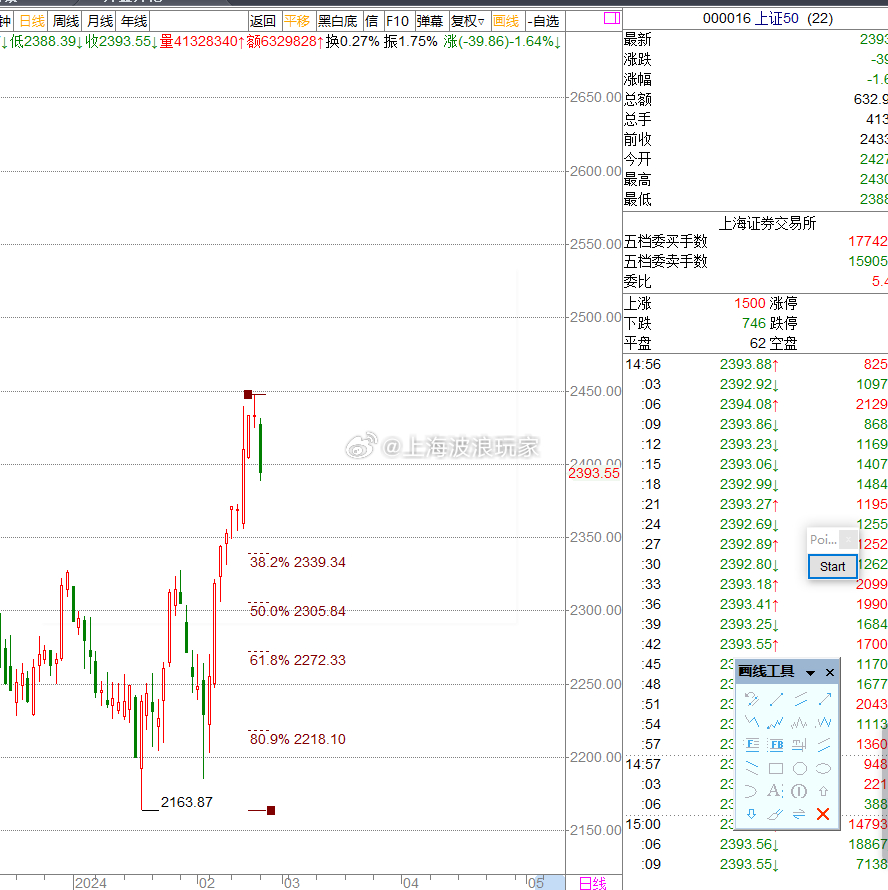Click the blue down-arrow marker tool
This screenshot has width=888, height=890.
752,814
